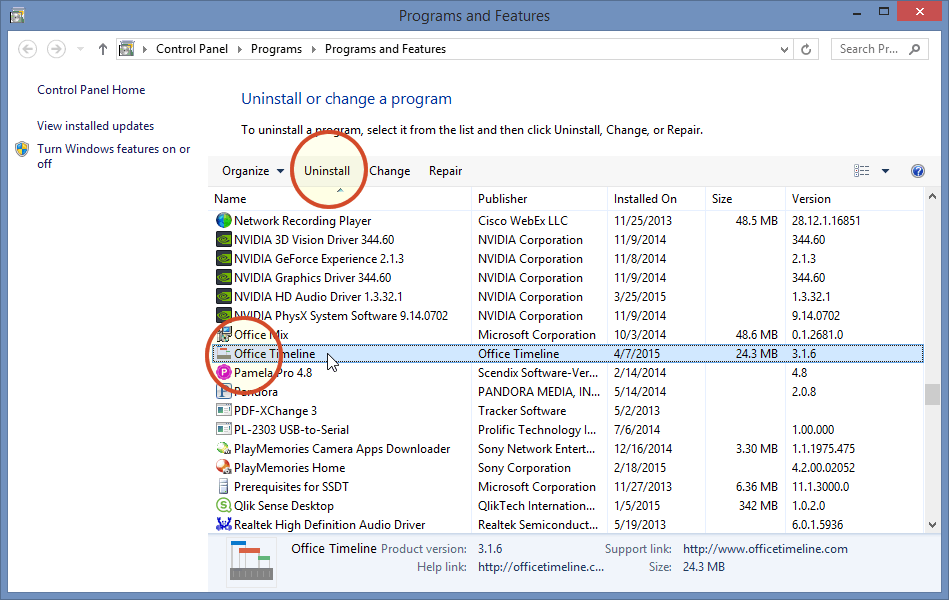Screen dimensions: 949x600
Task: Navigate to Programs in the breadcrumb
Action: point(276,48)
